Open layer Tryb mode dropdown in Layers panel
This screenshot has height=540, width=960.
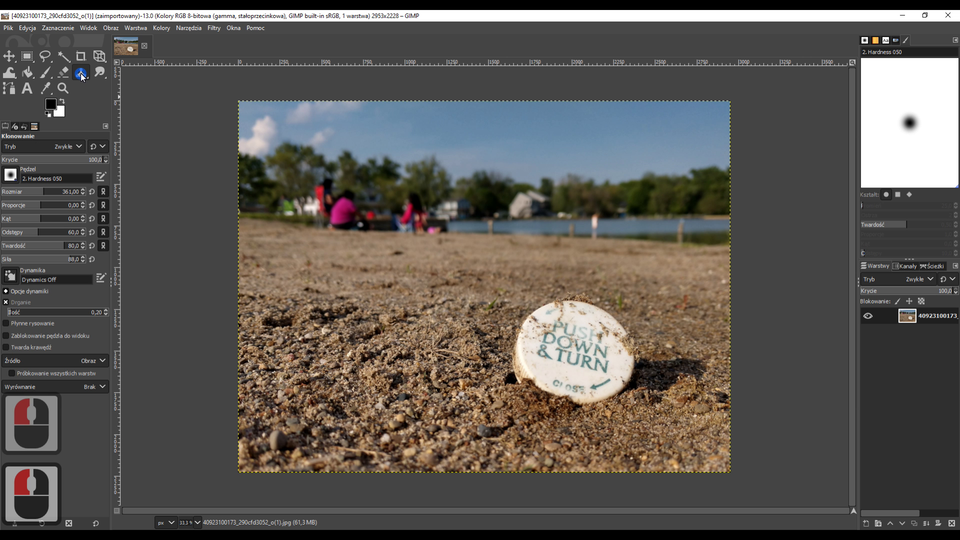click(x=898, y=279)
